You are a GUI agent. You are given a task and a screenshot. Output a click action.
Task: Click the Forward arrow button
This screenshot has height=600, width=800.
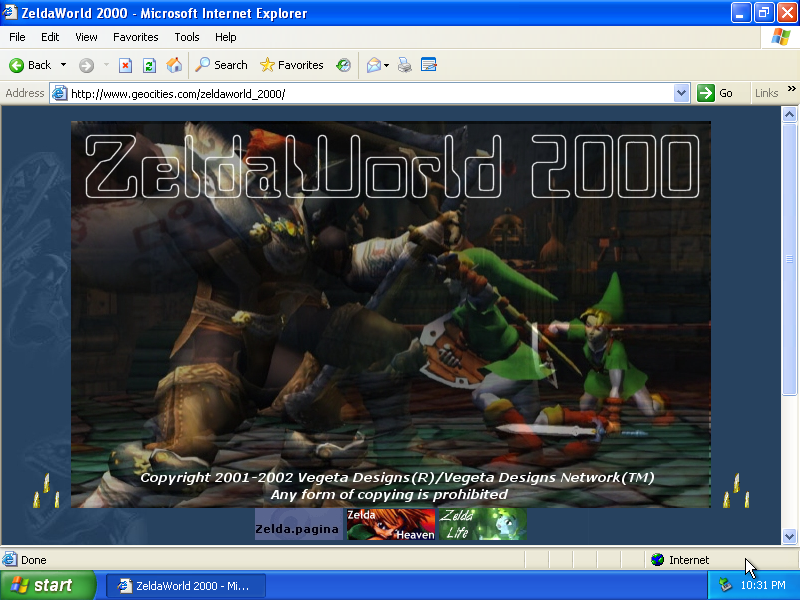tap(86, 65)
